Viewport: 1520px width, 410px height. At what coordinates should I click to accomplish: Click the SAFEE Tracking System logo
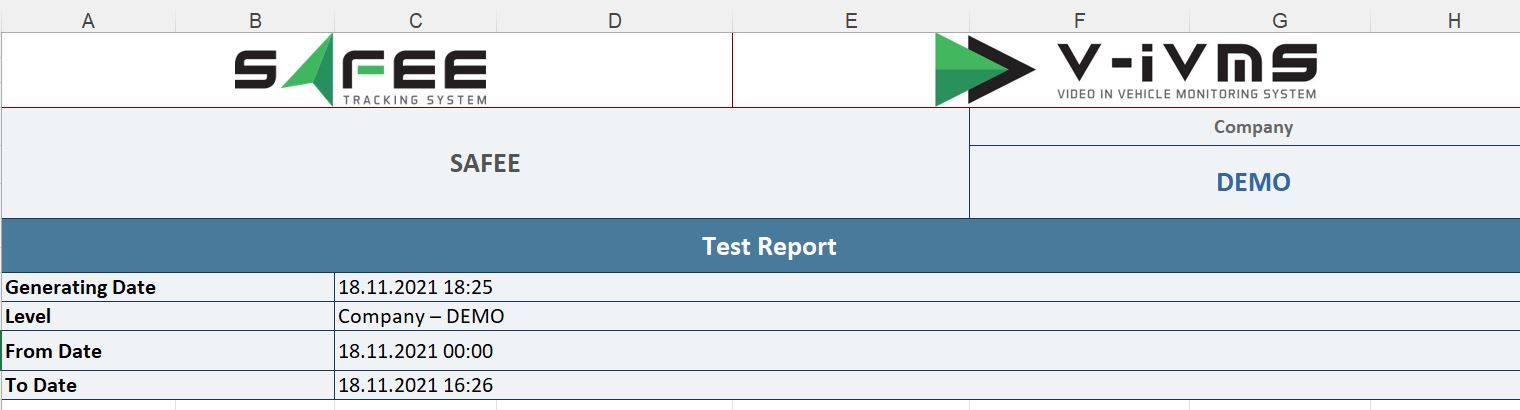tap(361, 77)
